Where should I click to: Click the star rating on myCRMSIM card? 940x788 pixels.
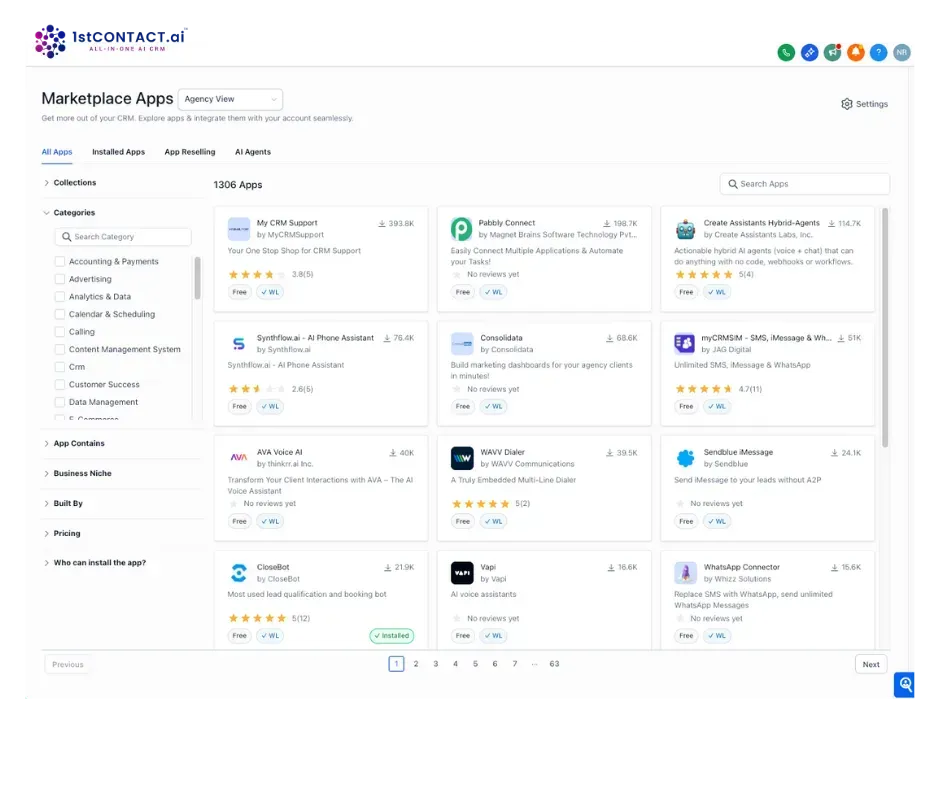click(704, 389)
